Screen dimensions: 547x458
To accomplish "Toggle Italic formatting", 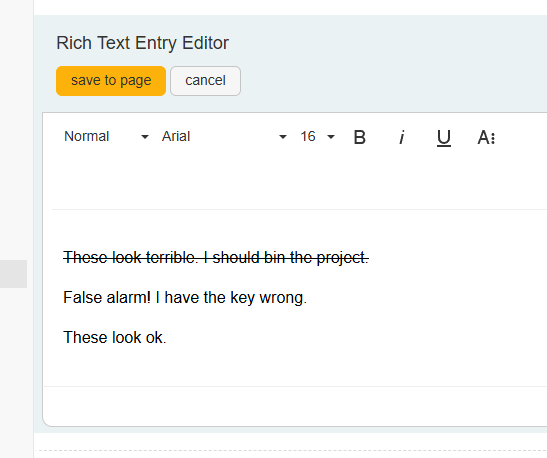I will click(402, 137).
